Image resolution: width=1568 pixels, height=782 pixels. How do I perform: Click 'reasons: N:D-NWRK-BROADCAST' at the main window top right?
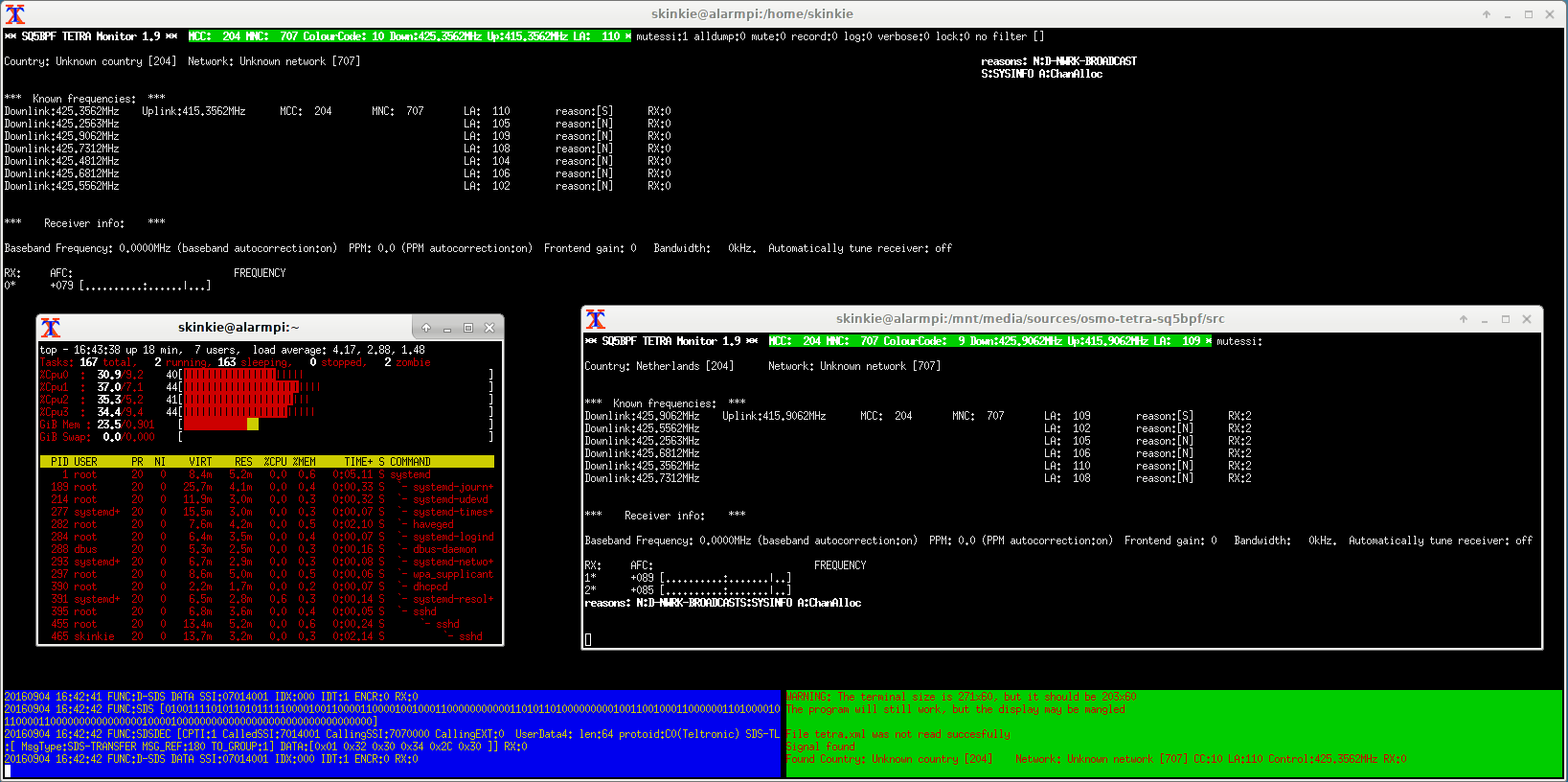1058,61
